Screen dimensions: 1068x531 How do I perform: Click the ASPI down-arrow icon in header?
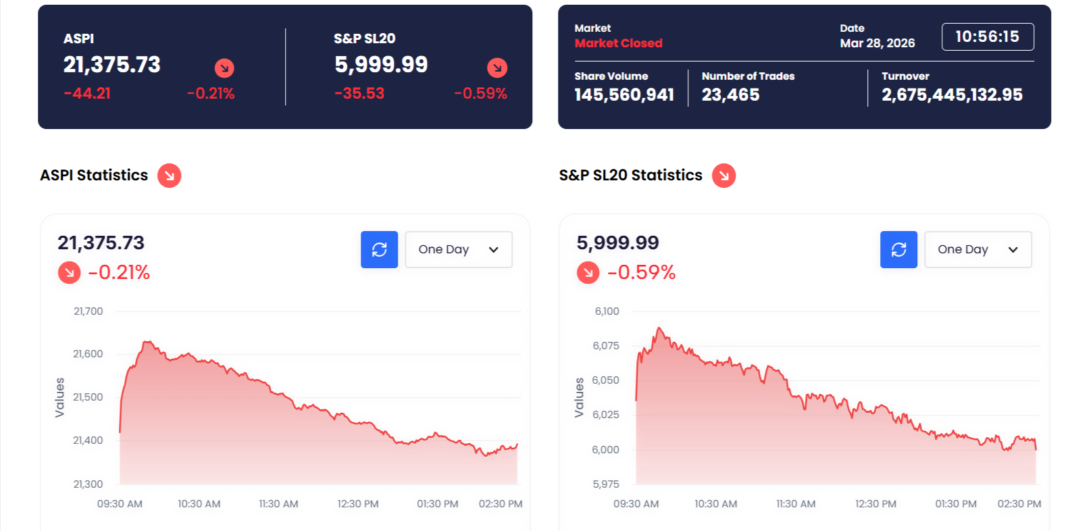coord(225,68)
